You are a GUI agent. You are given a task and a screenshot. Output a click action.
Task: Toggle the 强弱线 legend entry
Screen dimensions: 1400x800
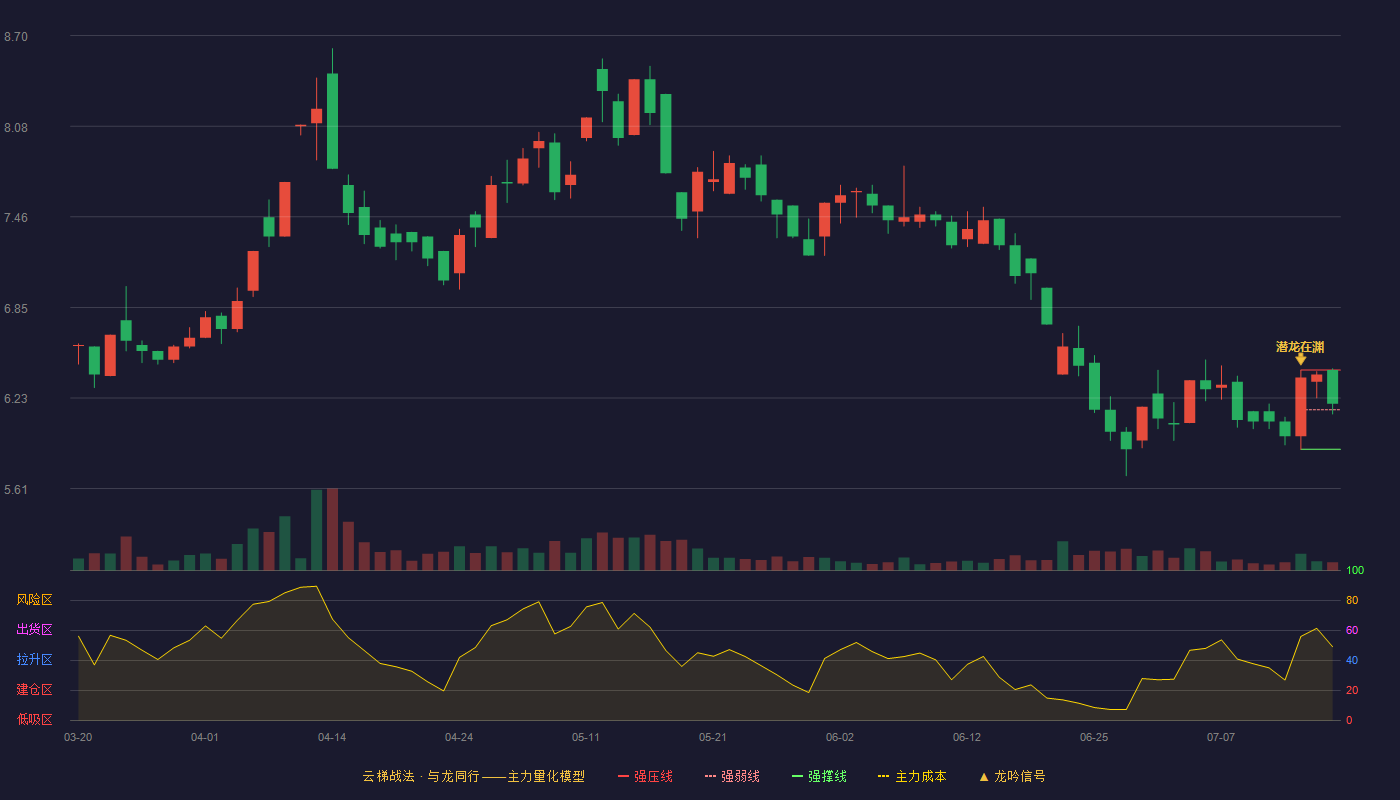[x=732, y=776]
